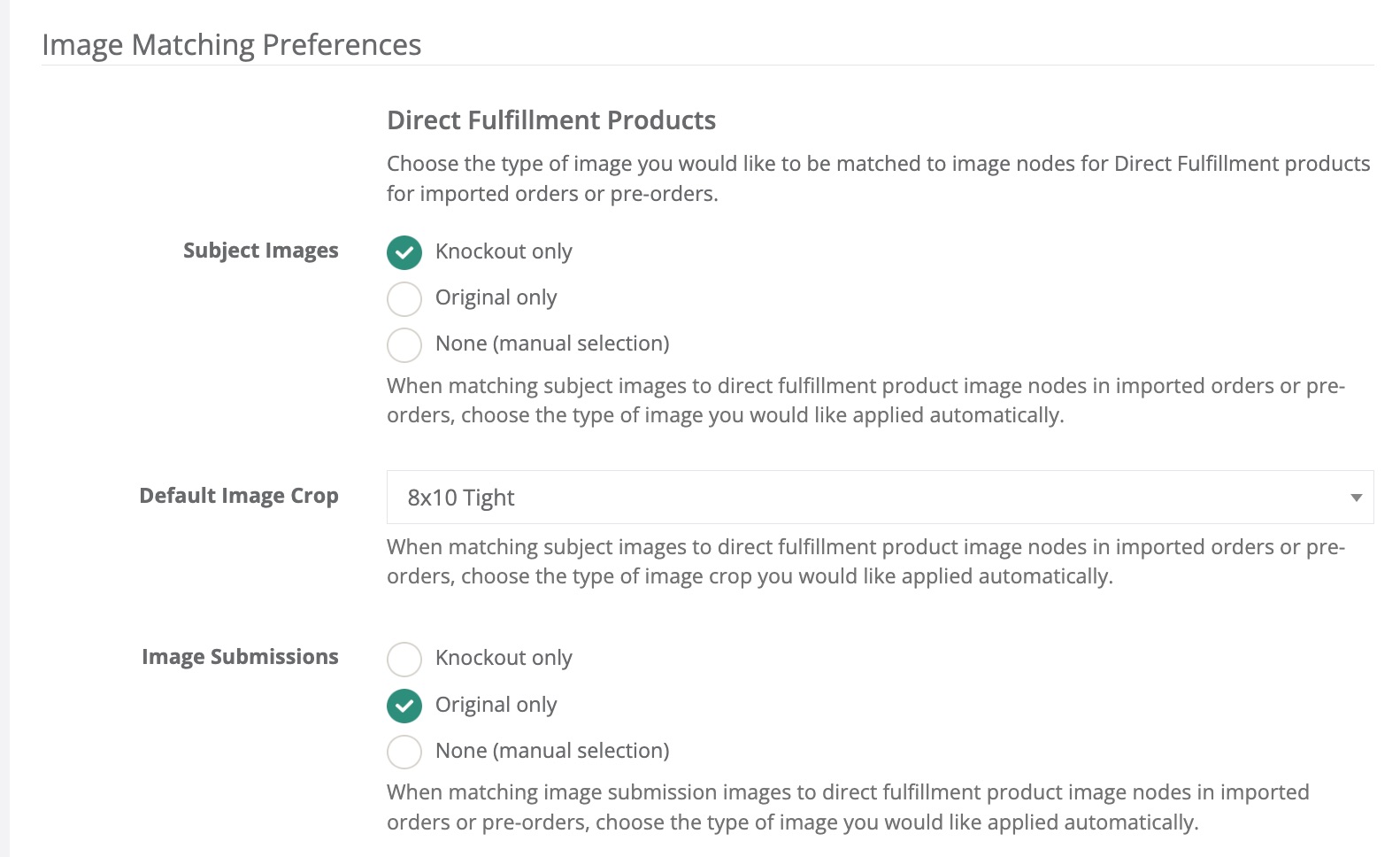Select Knockout only radio under Image Submissions

pyautogui.click(x=404, y=659)
